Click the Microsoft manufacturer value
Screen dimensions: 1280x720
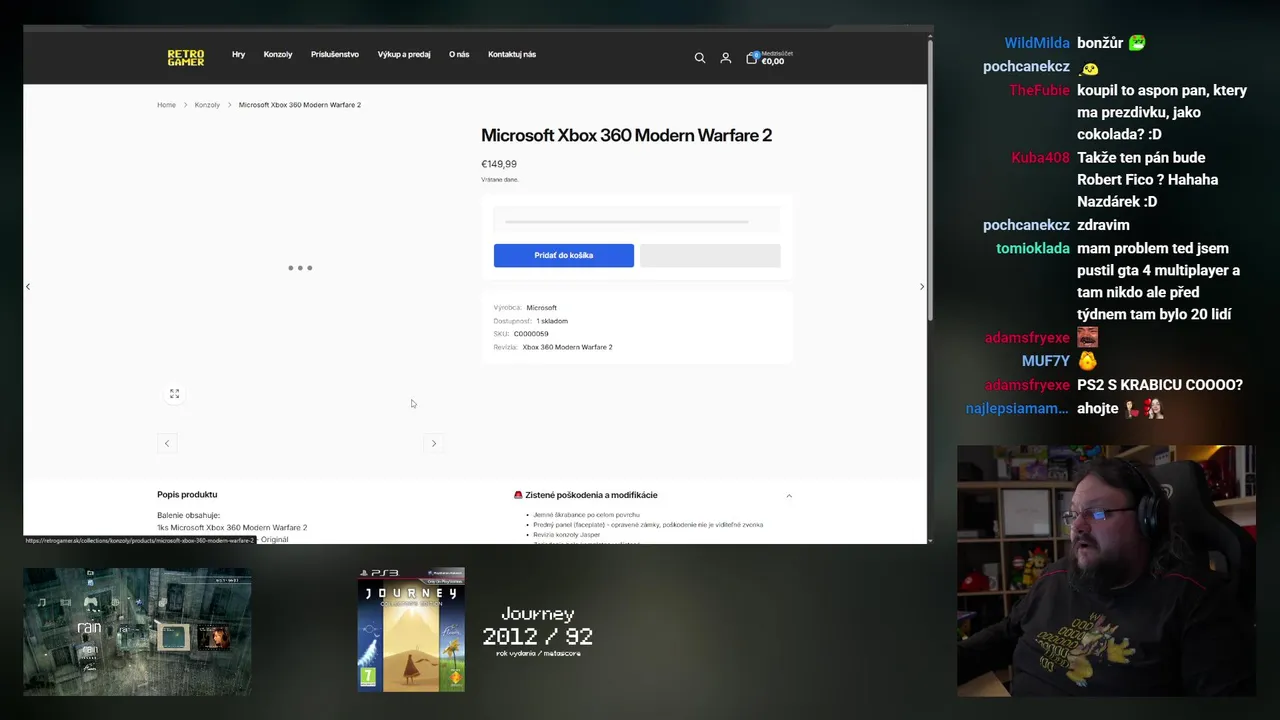point(541,308)
